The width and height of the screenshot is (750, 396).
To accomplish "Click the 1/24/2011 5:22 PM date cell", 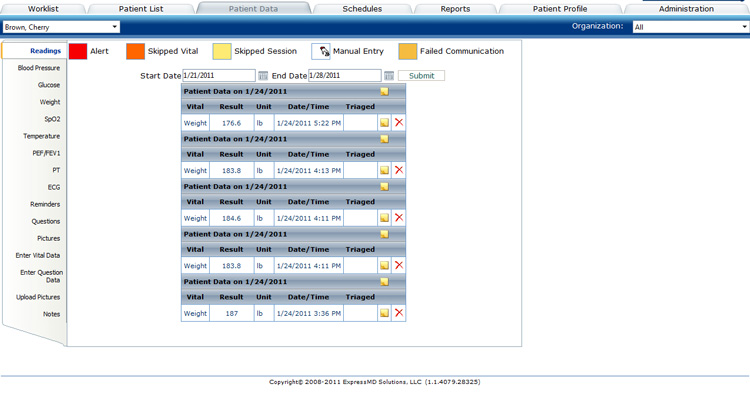I will click(x=309, y=123).
